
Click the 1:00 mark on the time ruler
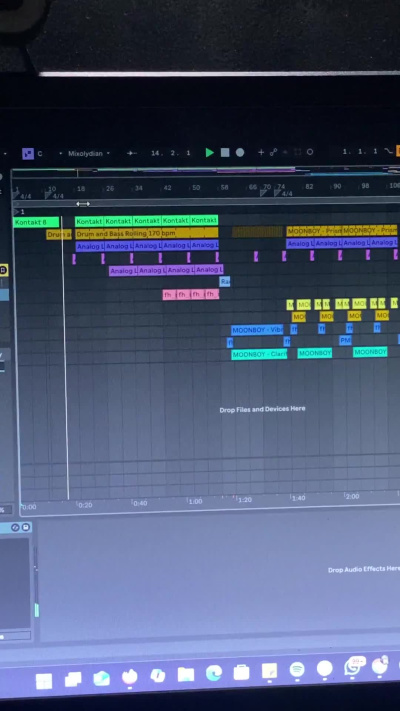pyautogui.click(x=195, y=501)
